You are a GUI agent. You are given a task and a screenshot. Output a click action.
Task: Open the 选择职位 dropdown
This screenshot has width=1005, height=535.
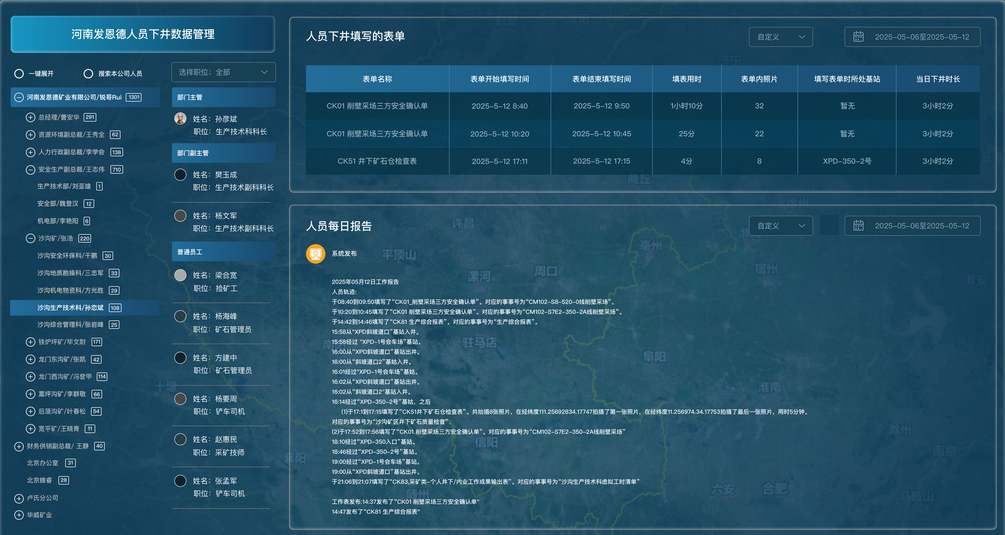pos(223,72)
